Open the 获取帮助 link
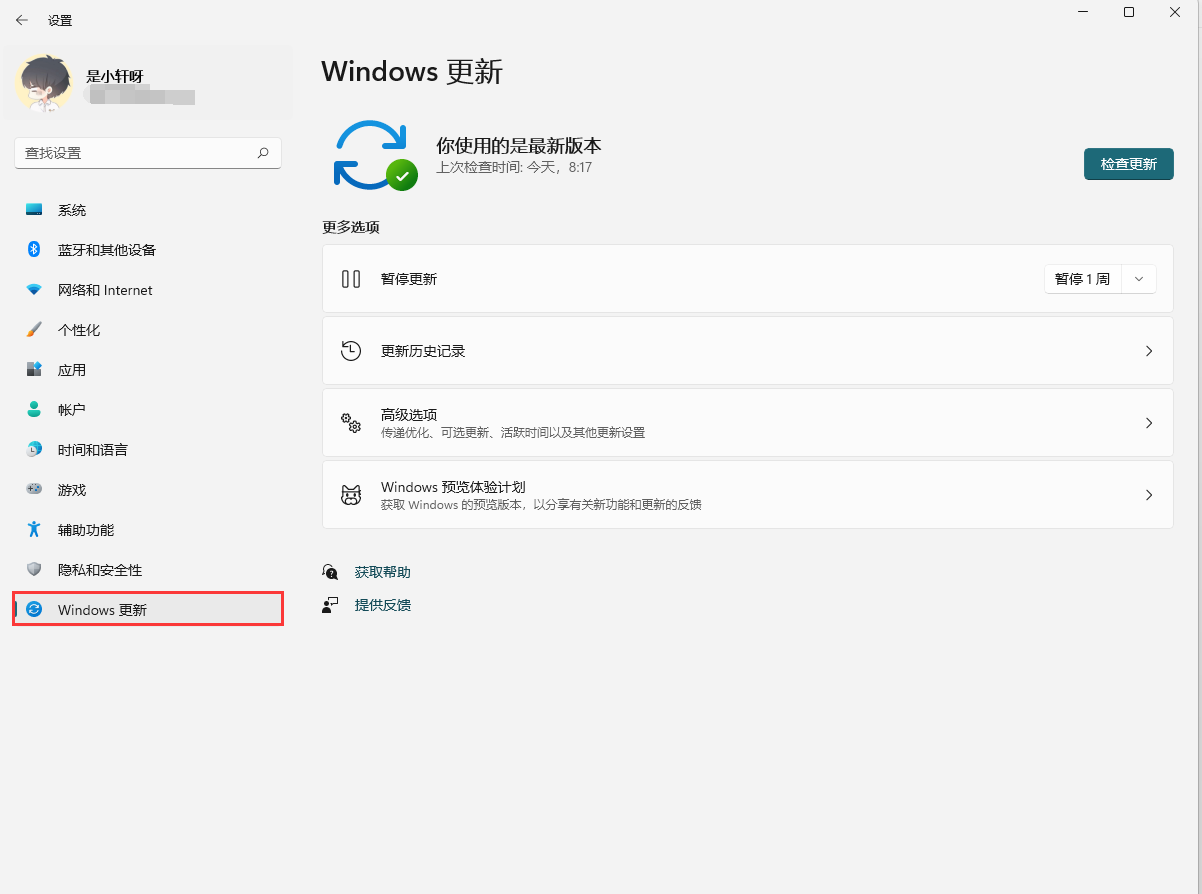Image resolution: width=1202 pixels, height=894 pixels. coord(382,572)
